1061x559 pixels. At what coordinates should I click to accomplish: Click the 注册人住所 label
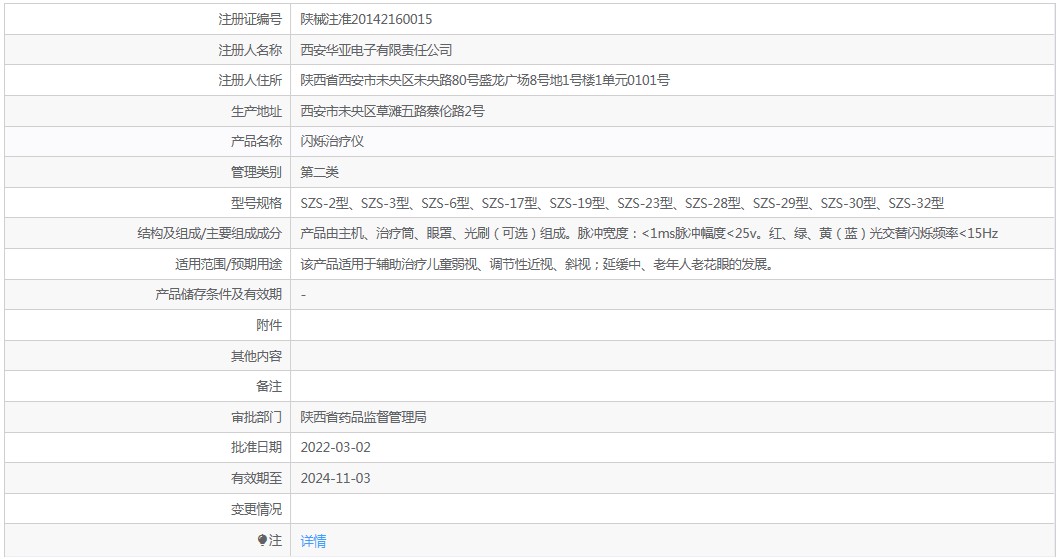tap(250, 81)
